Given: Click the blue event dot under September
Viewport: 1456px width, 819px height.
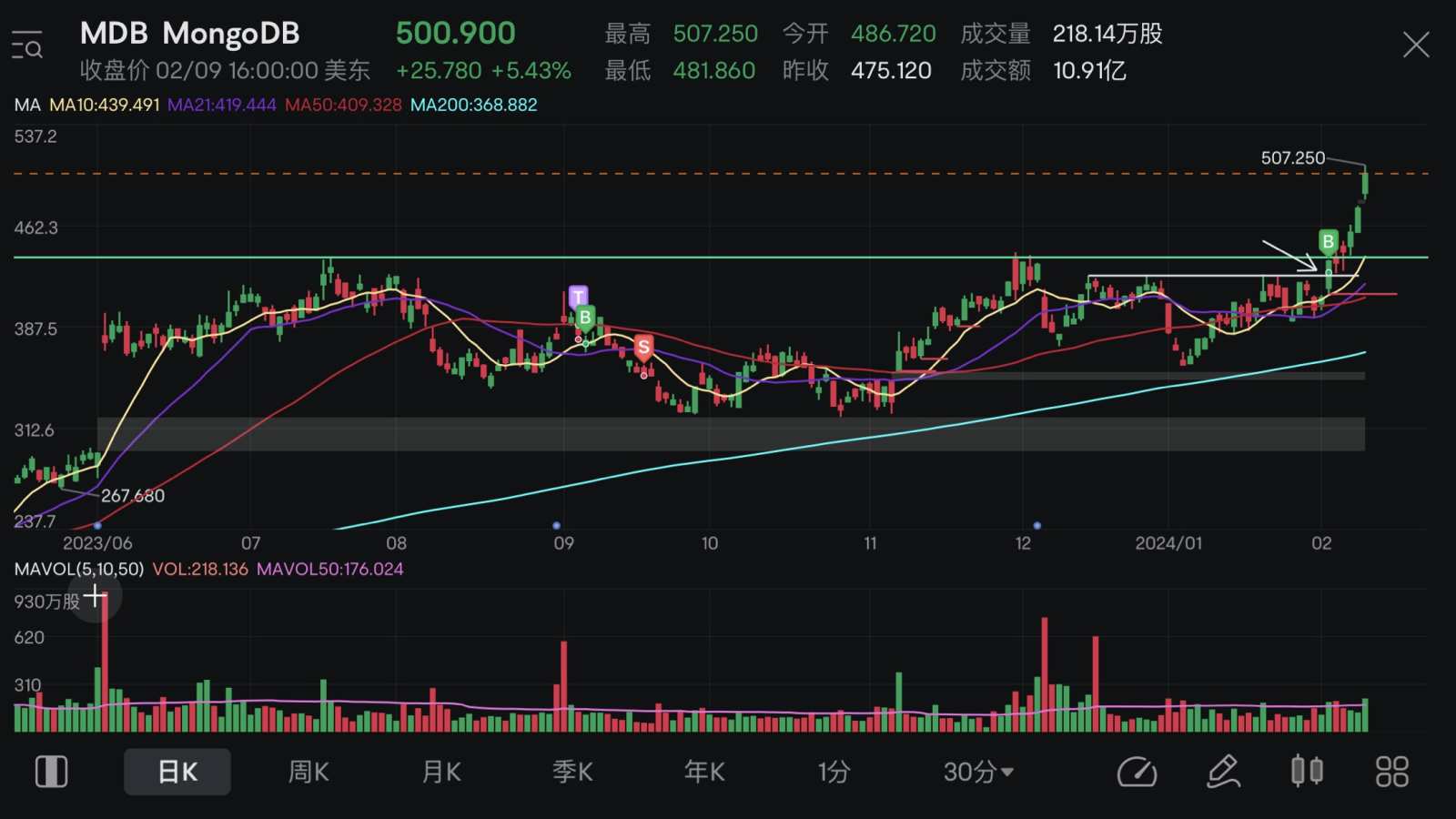Looking at the screenshot, I should pyautogui.click(x=557, y=526).
